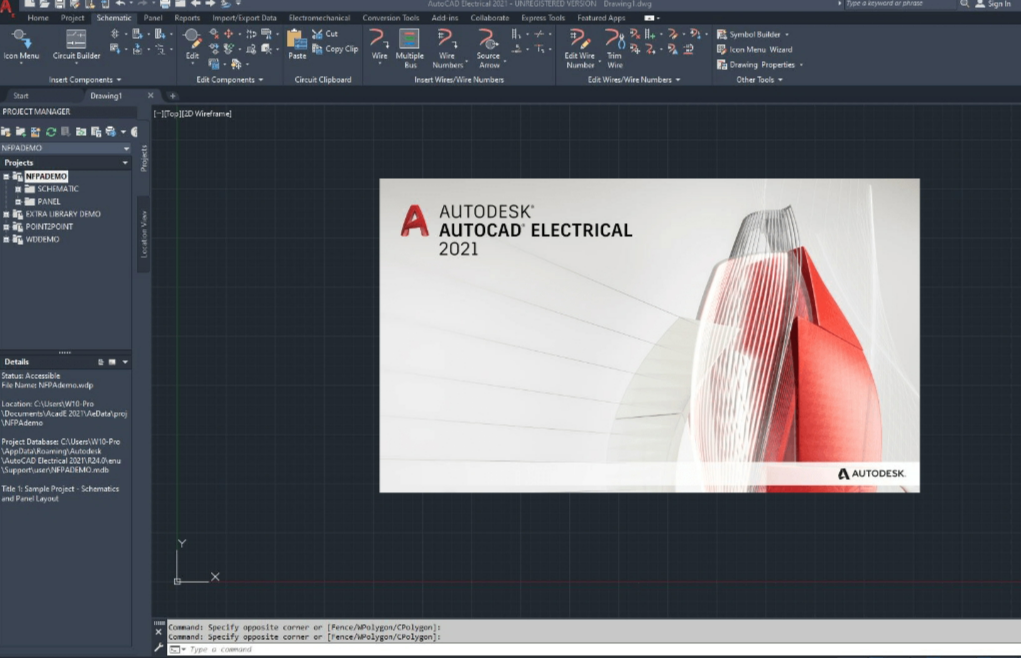The height and width of the screenshot is (658, 1021).
Task: Click the Undo arrow in quick access toolbar
Action: click(x=120, y=4)
